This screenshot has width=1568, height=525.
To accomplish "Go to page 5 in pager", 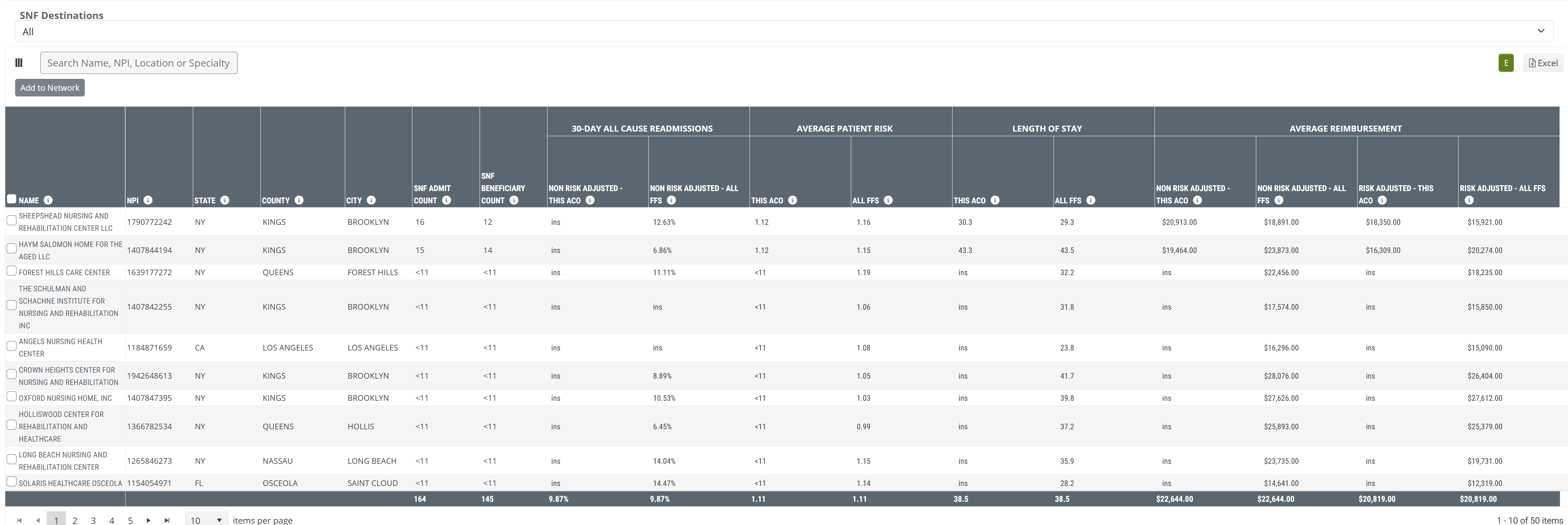I will (130, 520).
